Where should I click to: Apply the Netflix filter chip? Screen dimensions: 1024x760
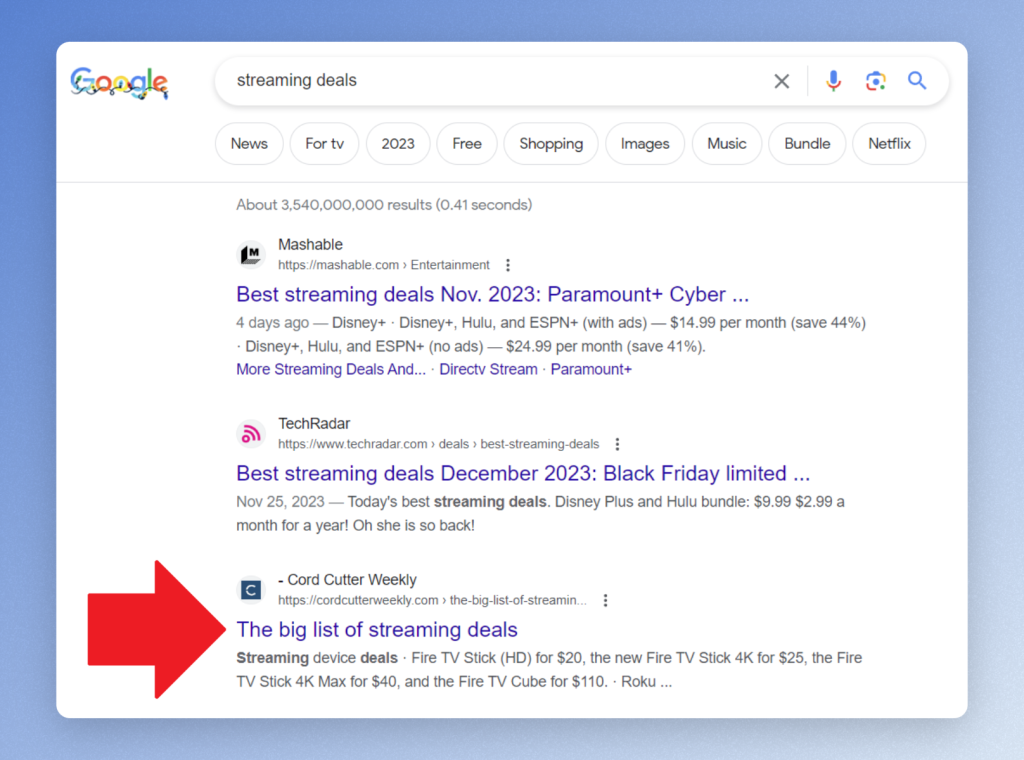[889, 144]
